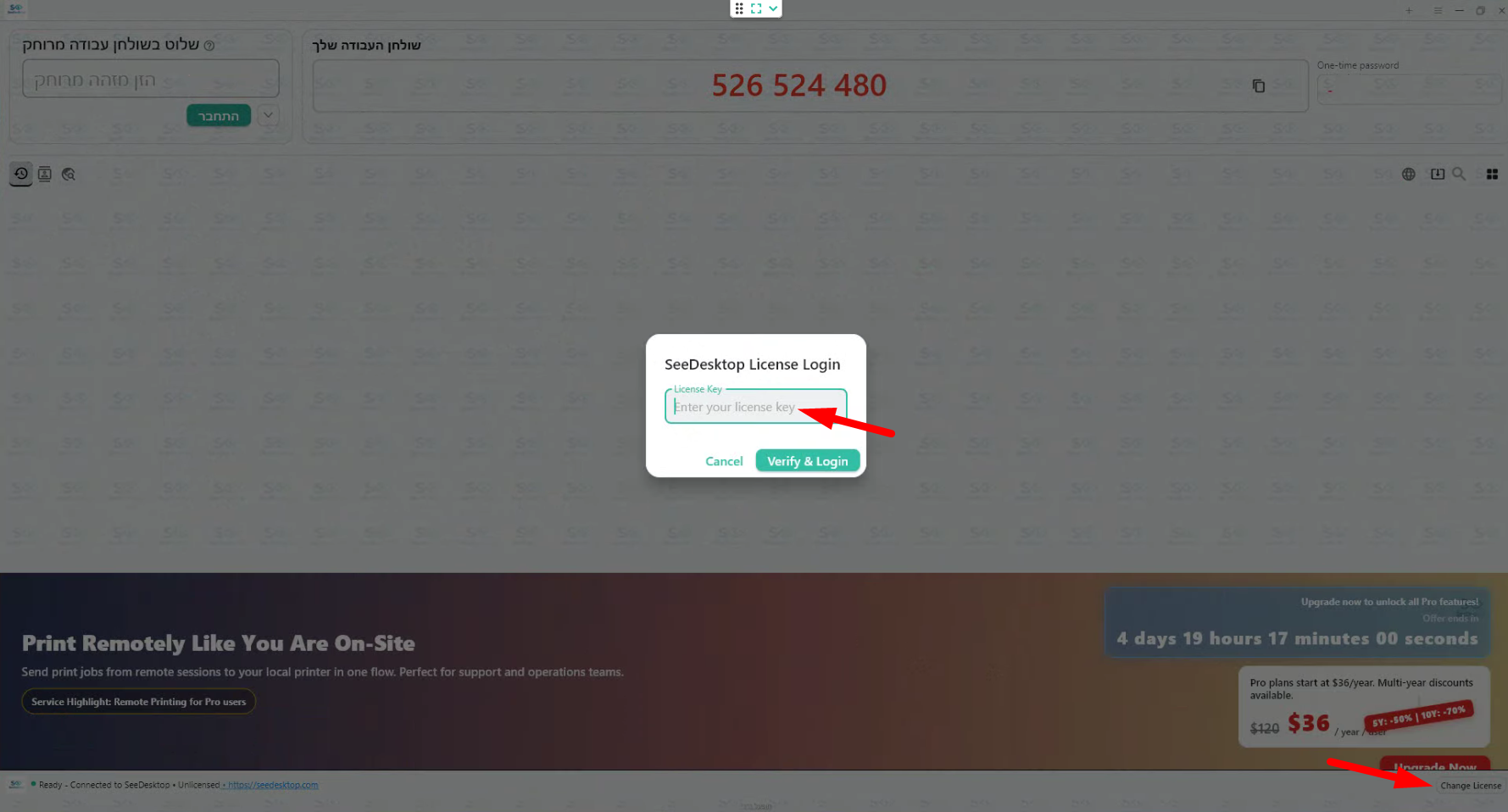Click the help icon beside remote desktop title
This screenshot has width=1508, height=812.
(x=209, y=45)
